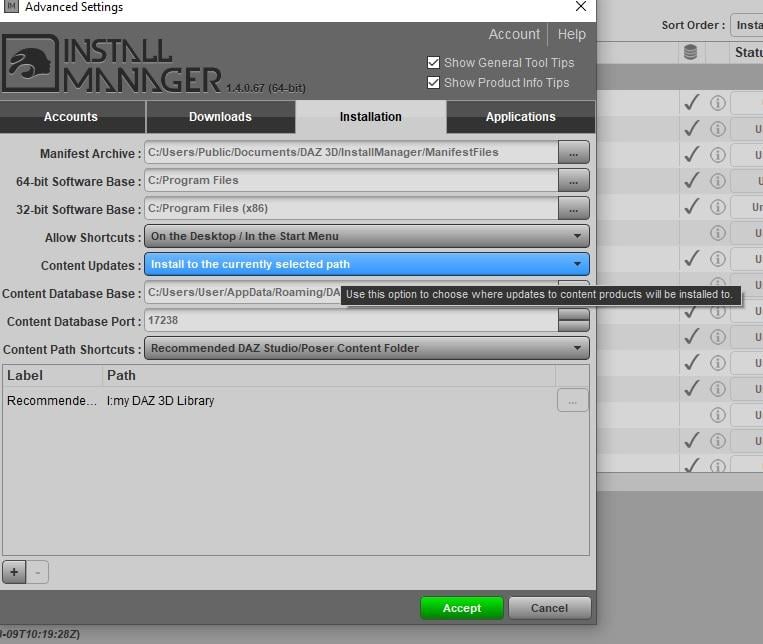Click Sort Order label in background window
This screenshot has width=763, height=644.
(693, 25)
